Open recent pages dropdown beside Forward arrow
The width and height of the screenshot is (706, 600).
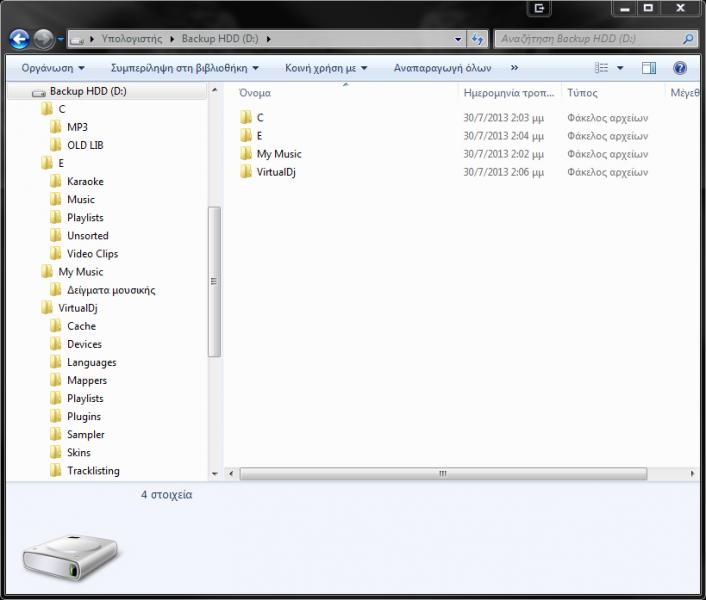pyautogui.click(x=61, y=39)
